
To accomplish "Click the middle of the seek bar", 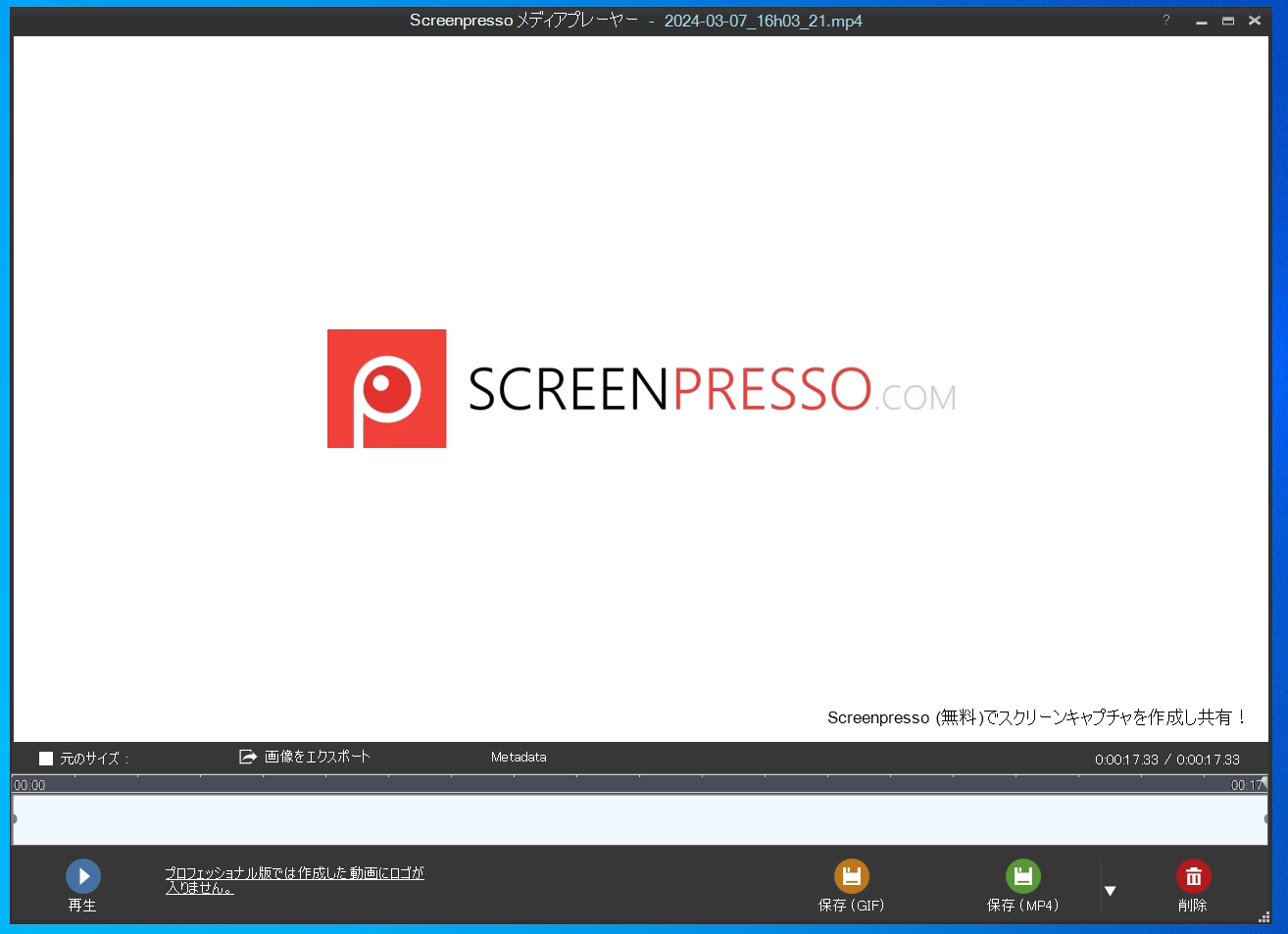I will 644,784.
